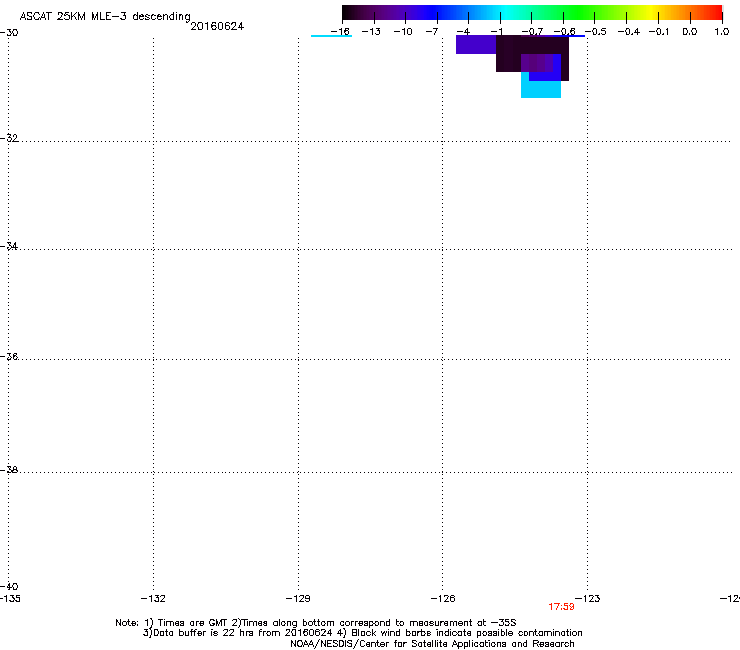The height and width of the screenshot is (650, 740).
Task: Click the -135 longitude axis label
Action: pos(10,599)
